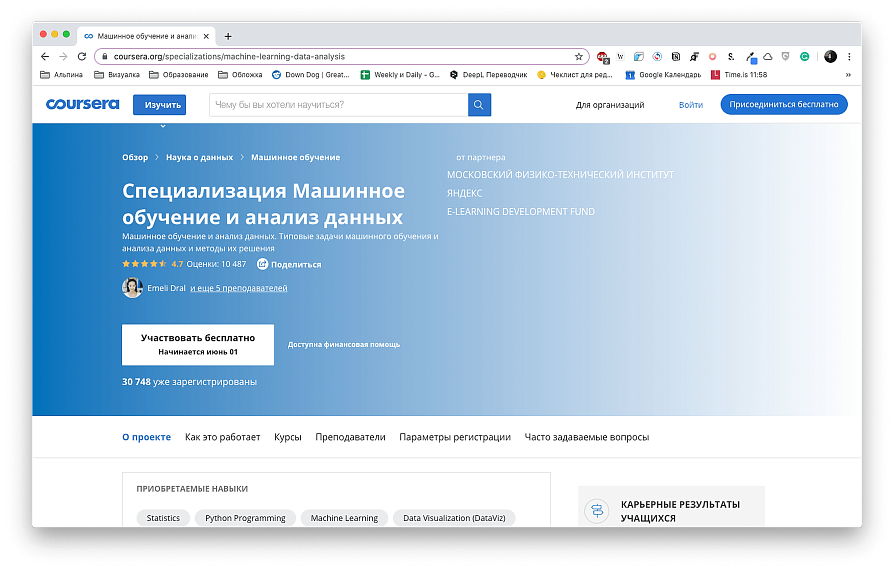Open the DeepL Переводчик bookmark
The width and height of the screenshot is (894, 570).
tap(489, 75)
